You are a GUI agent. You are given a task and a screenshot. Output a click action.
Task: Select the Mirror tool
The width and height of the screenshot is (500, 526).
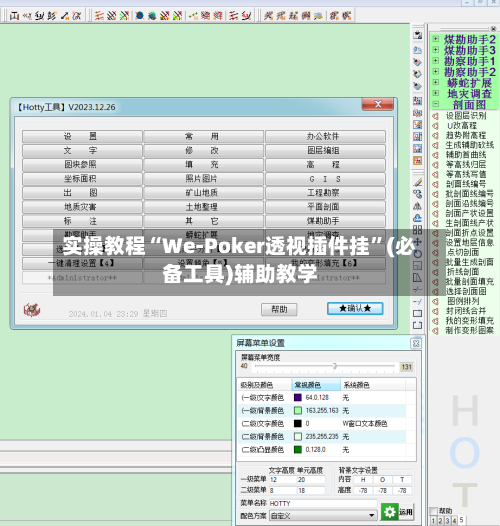coord(418,206)
